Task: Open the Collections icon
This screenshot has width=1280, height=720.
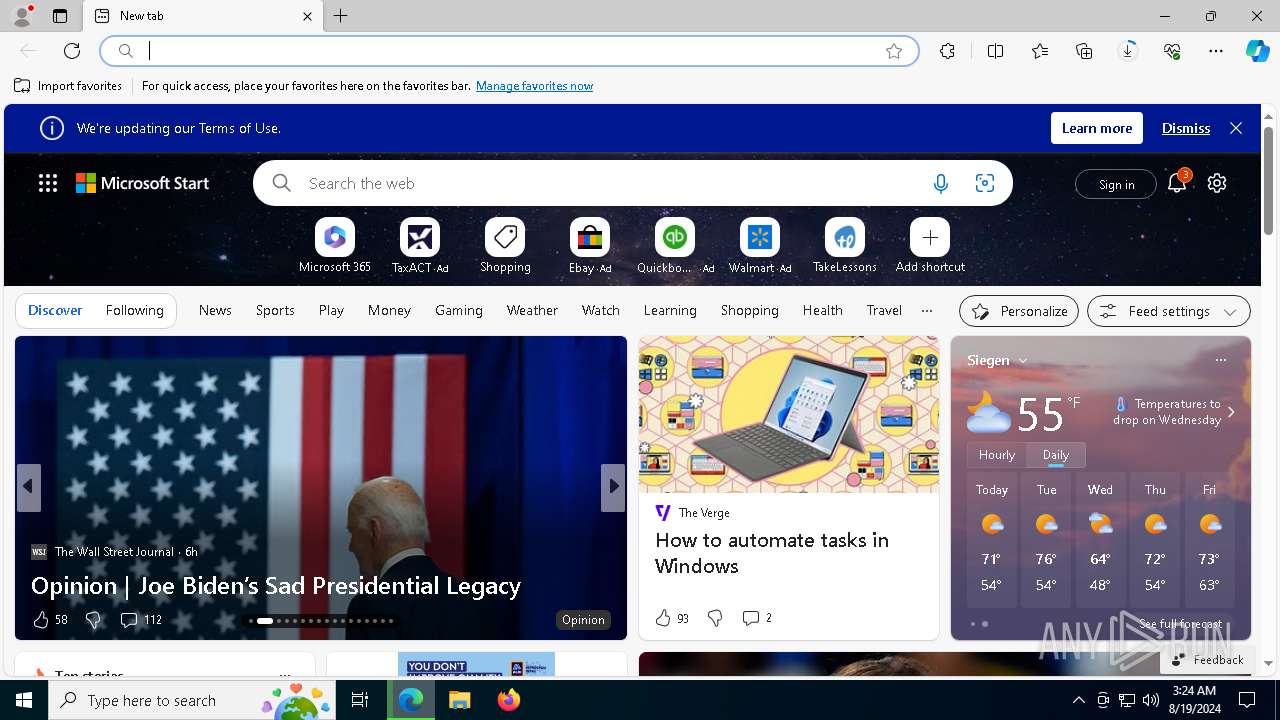Action: (1084, 51)
